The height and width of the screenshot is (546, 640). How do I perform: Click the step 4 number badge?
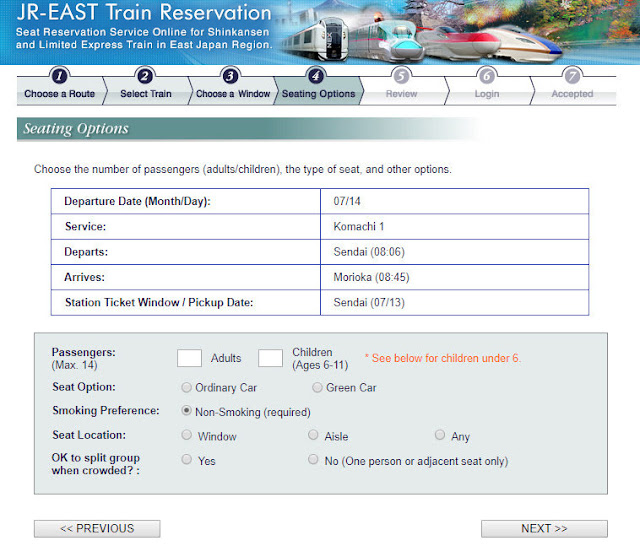(316, 76)
